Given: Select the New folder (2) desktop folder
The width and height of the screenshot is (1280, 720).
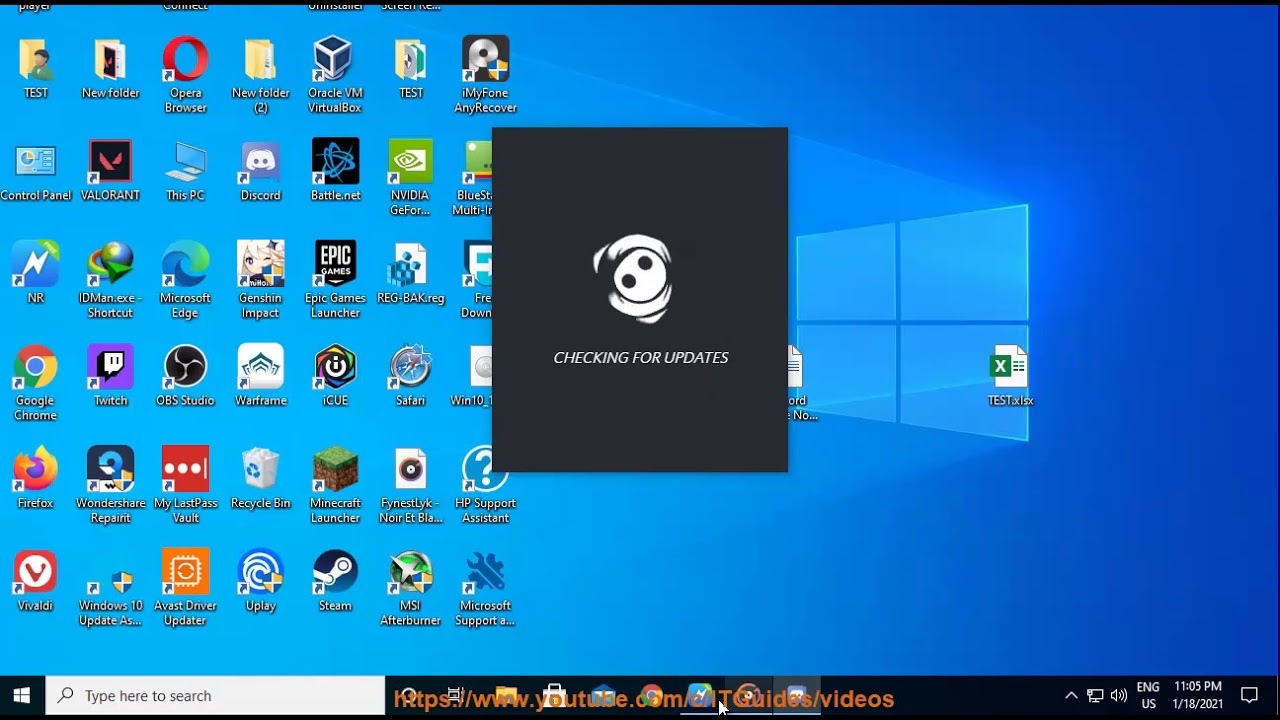Looking at the screenshot, I should [x=260, y=75].
